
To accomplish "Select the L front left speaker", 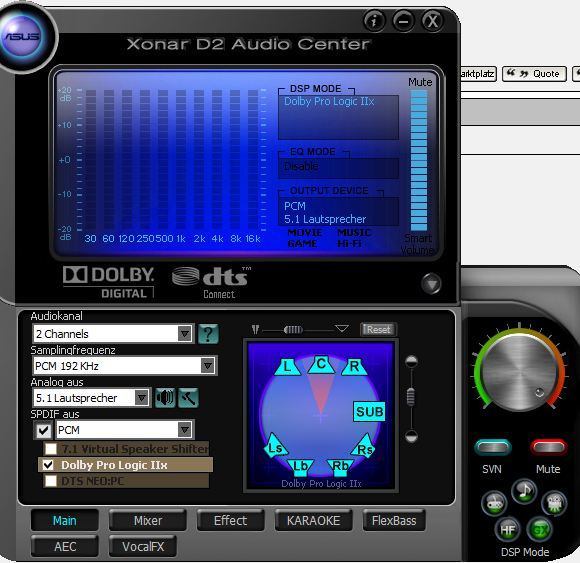I will pyautogui.click(x=286, y=367).
